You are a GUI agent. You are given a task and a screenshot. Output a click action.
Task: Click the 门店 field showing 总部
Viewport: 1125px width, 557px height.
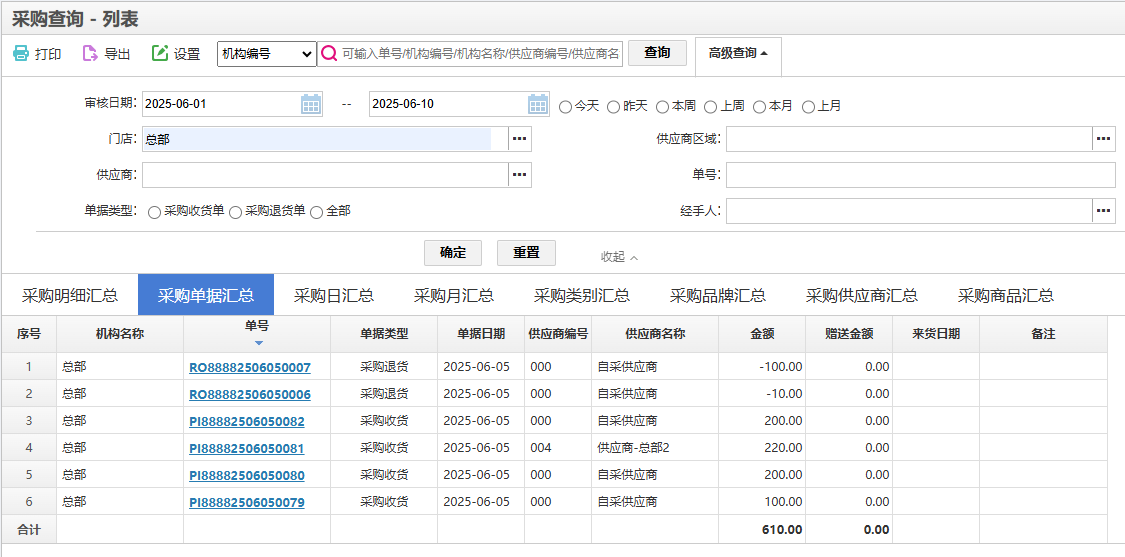tap(325, 139)
